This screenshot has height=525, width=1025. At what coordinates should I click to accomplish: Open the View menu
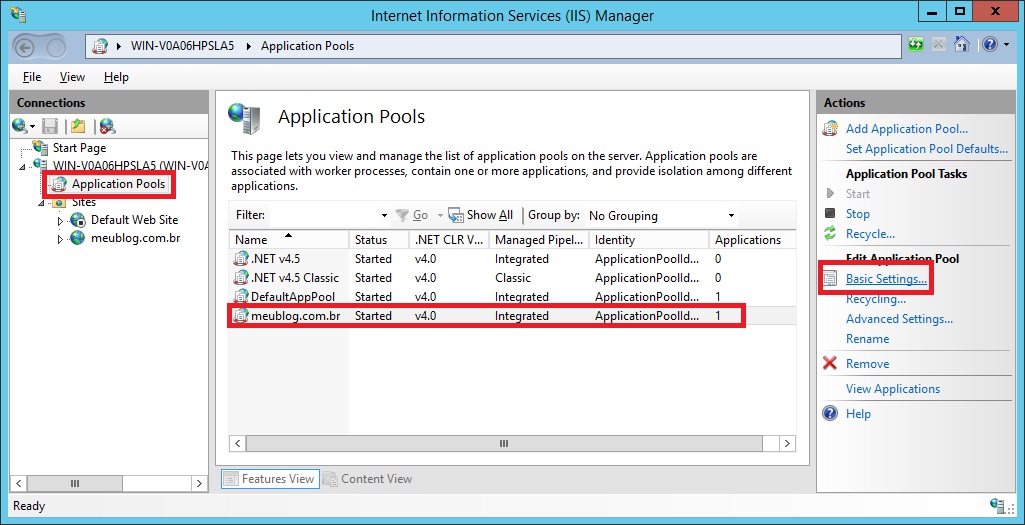[x=72, y=77]
